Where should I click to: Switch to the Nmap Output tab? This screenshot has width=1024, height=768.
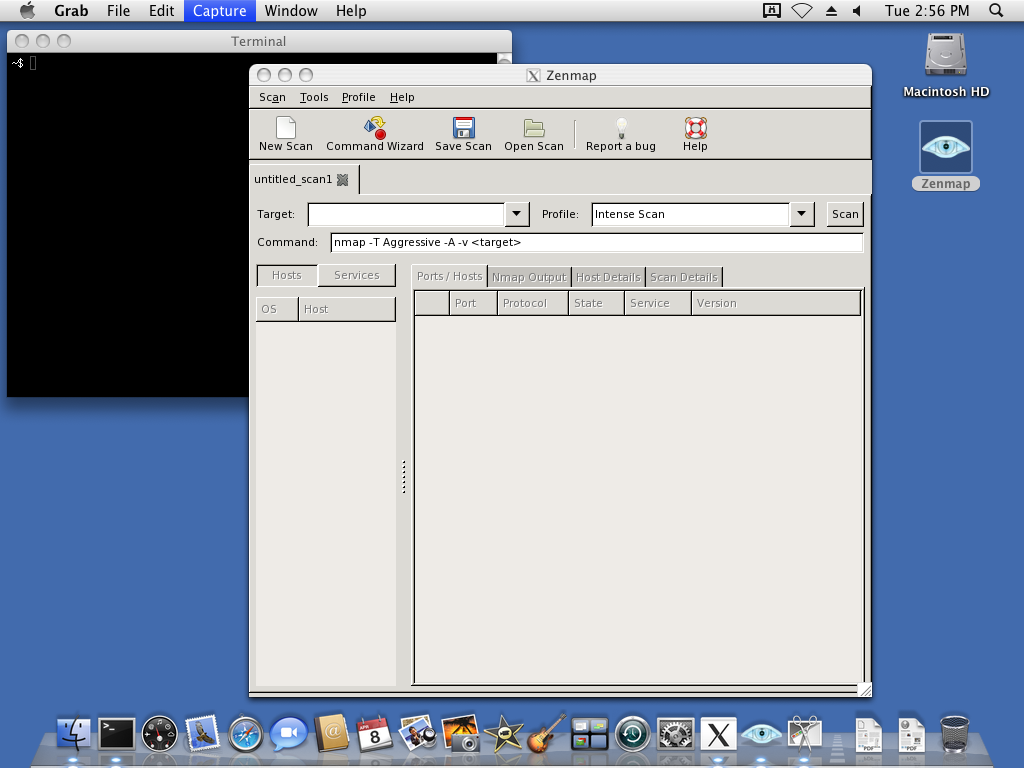529,278
